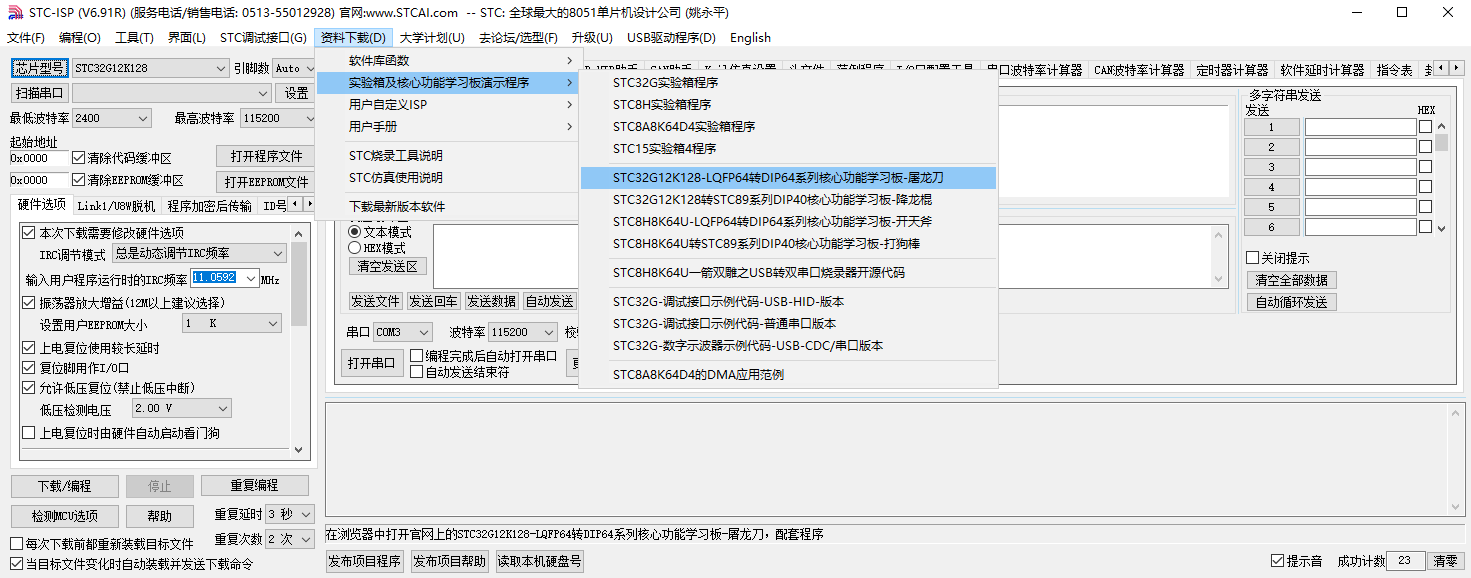The image size is (1471, 578).
Task: Open the 文件(F) menu
Action: point(26,38)
